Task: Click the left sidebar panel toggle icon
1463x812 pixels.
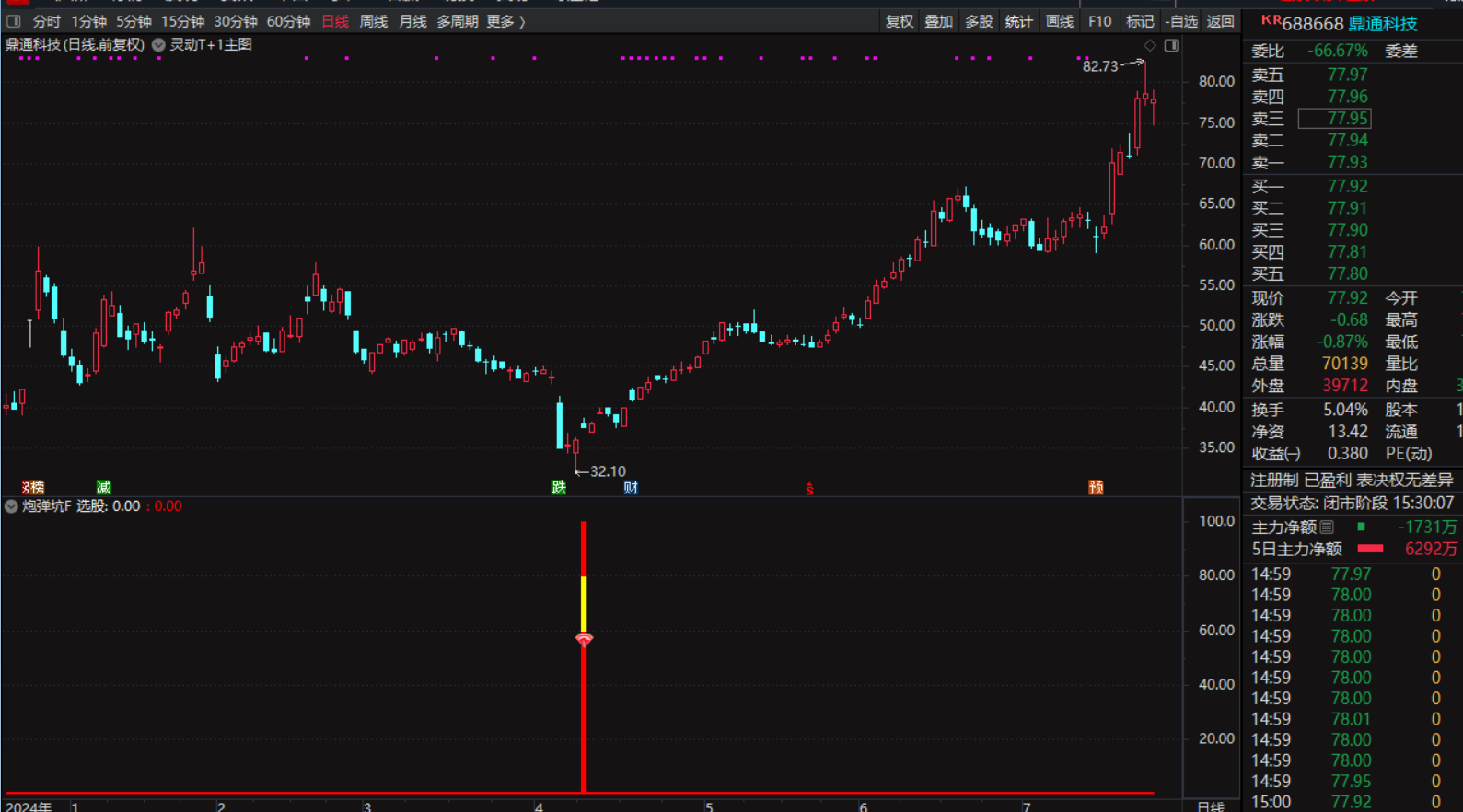Action: tap(14, 21)
